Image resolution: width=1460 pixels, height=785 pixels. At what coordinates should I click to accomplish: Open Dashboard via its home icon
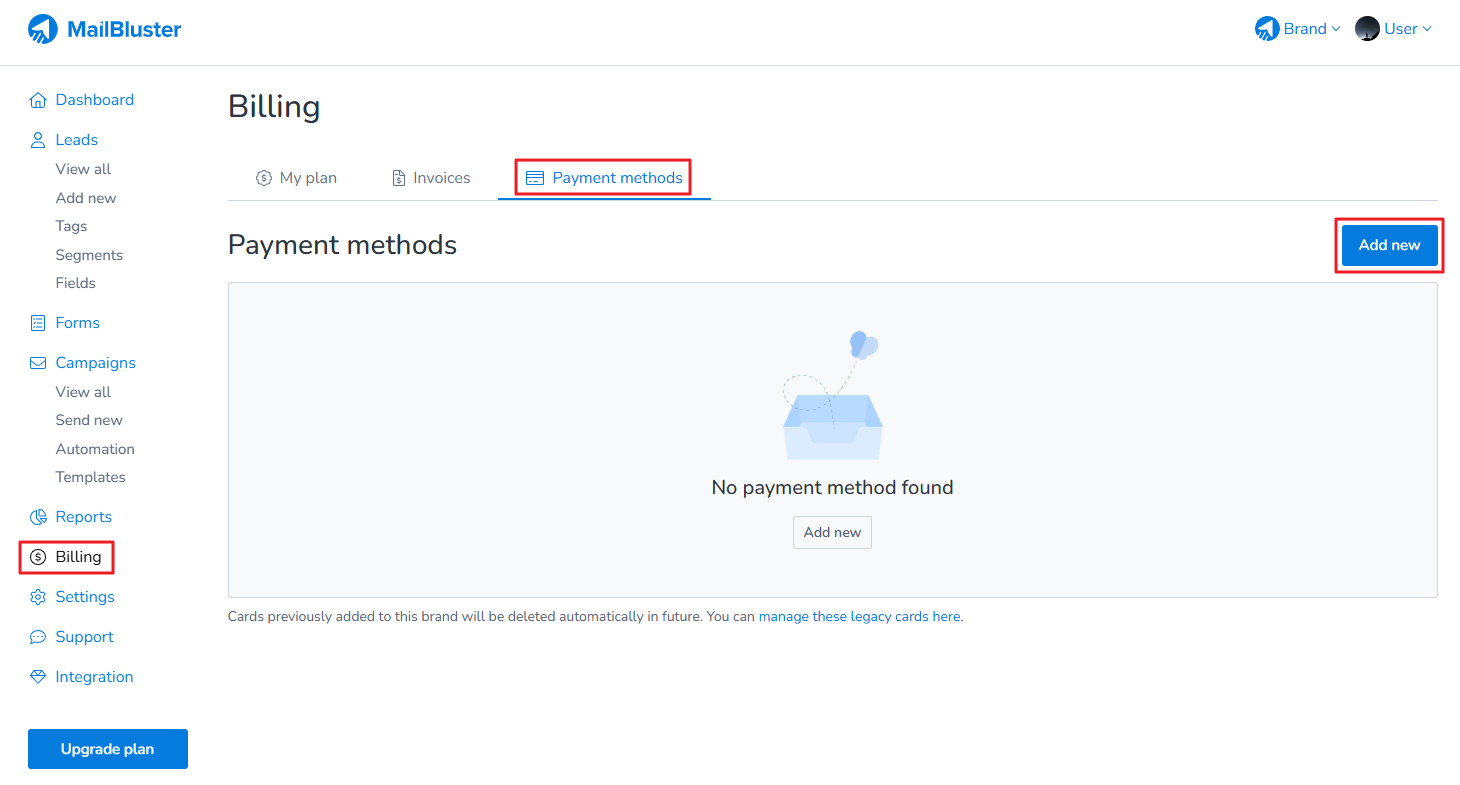38,100
